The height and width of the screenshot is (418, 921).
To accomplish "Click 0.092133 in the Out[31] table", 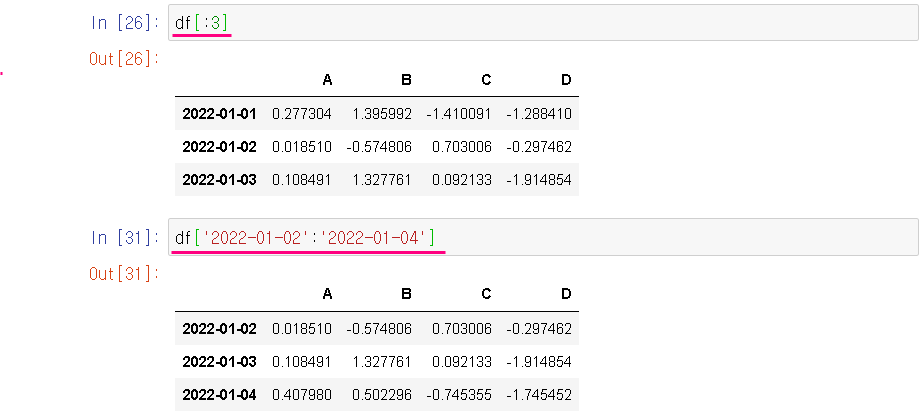I will click(x=462, y=362).
